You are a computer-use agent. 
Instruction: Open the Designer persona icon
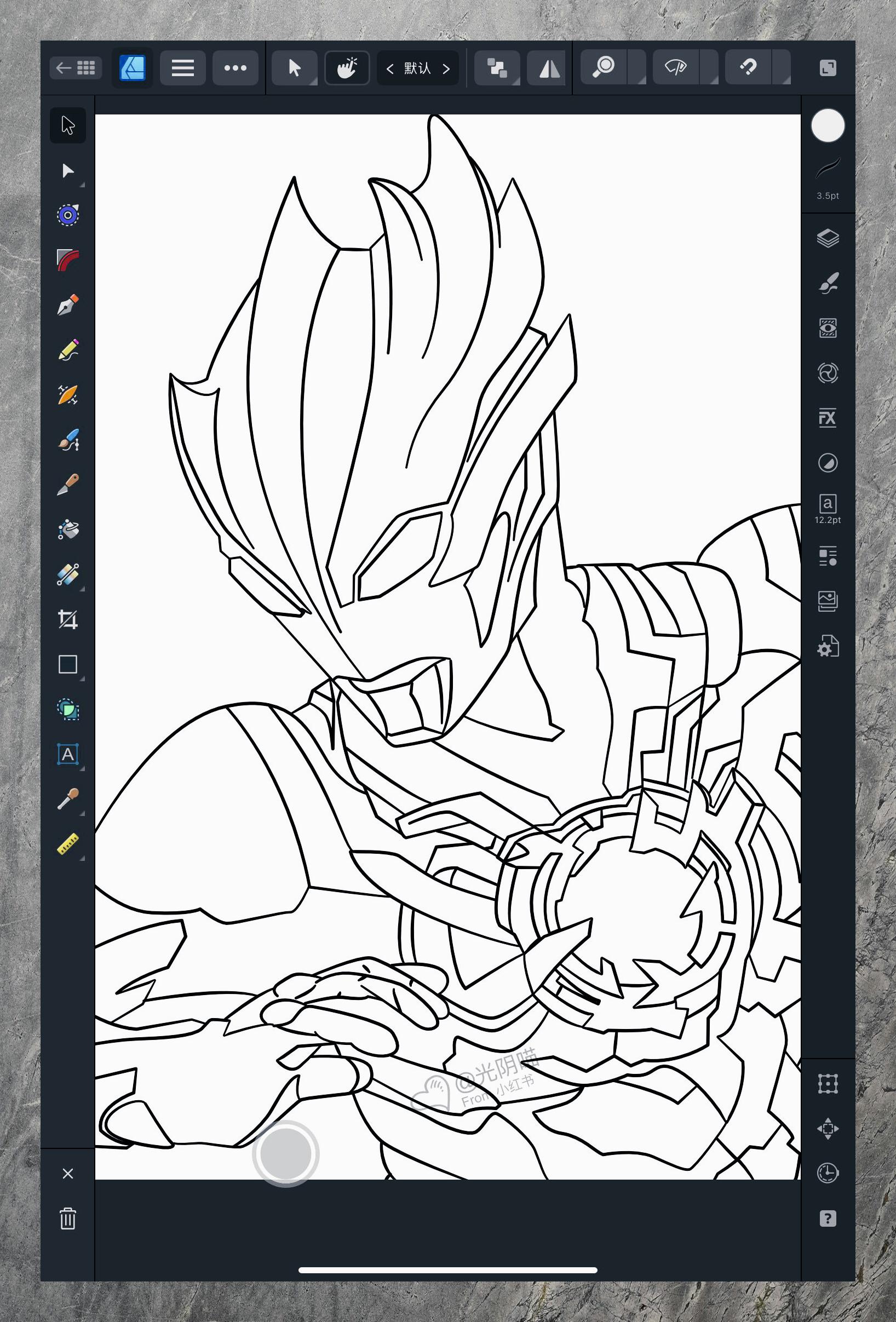click(x=133, y=68)
